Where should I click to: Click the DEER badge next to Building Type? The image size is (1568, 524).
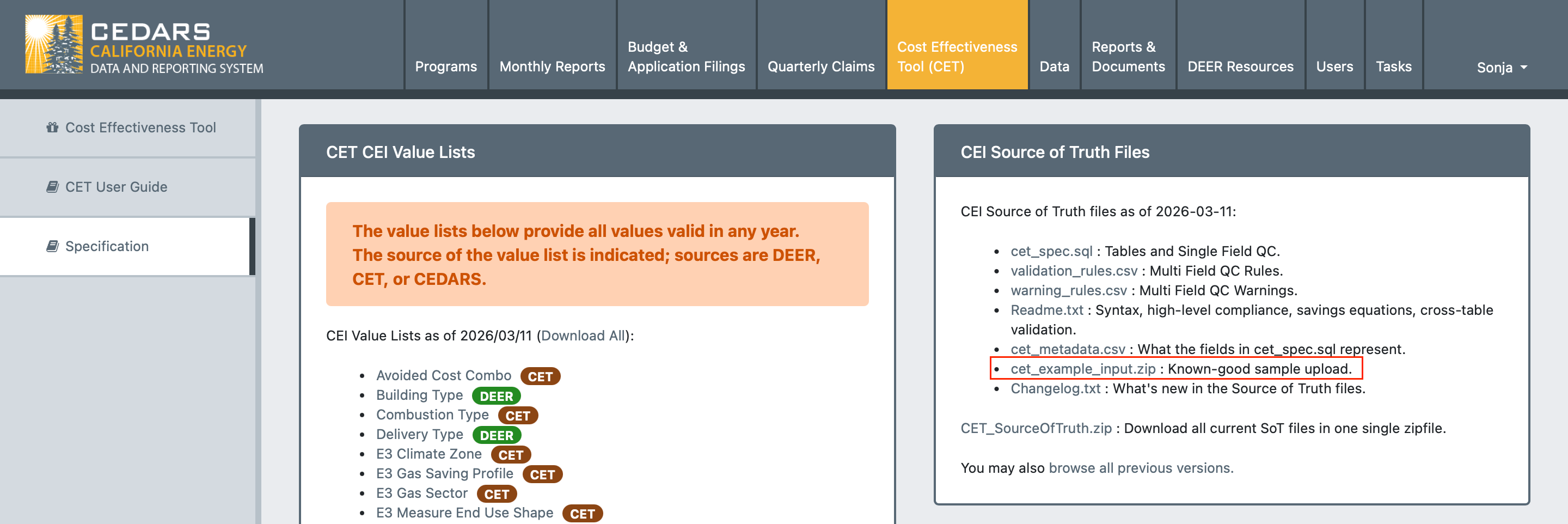pos(495,396)
